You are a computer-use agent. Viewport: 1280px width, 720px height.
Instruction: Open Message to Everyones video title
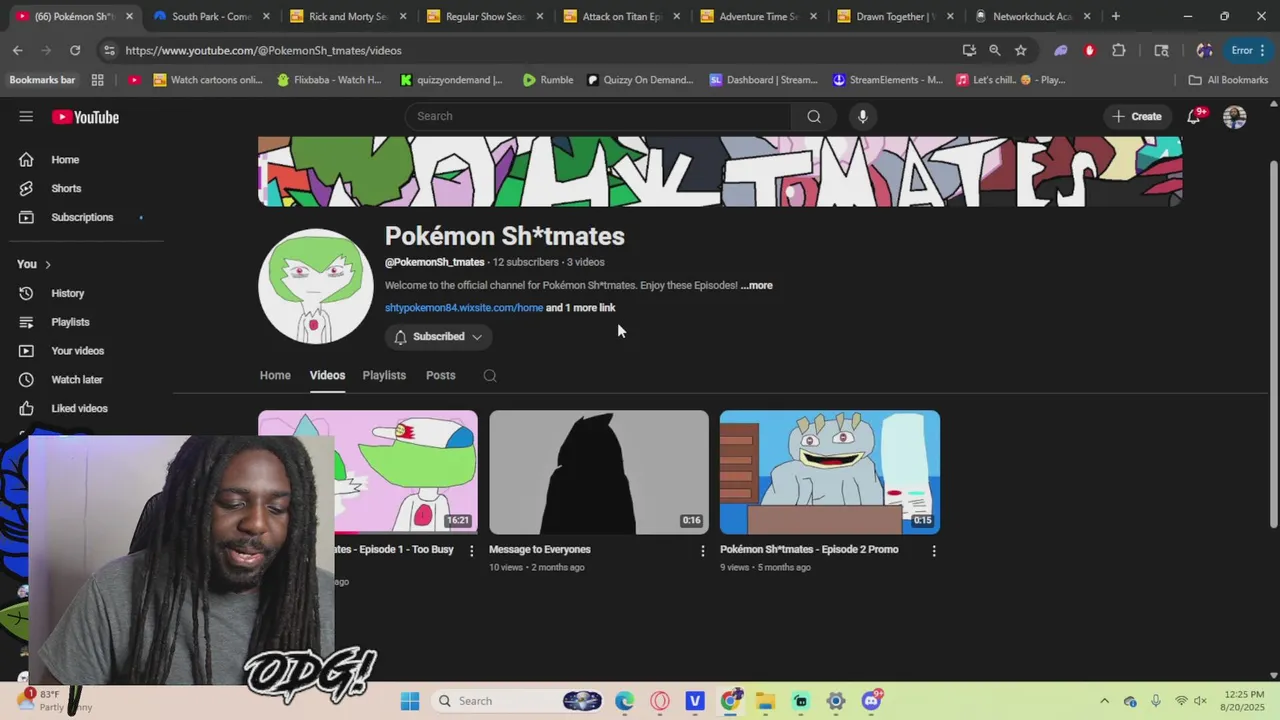click(x=540, y=549)
